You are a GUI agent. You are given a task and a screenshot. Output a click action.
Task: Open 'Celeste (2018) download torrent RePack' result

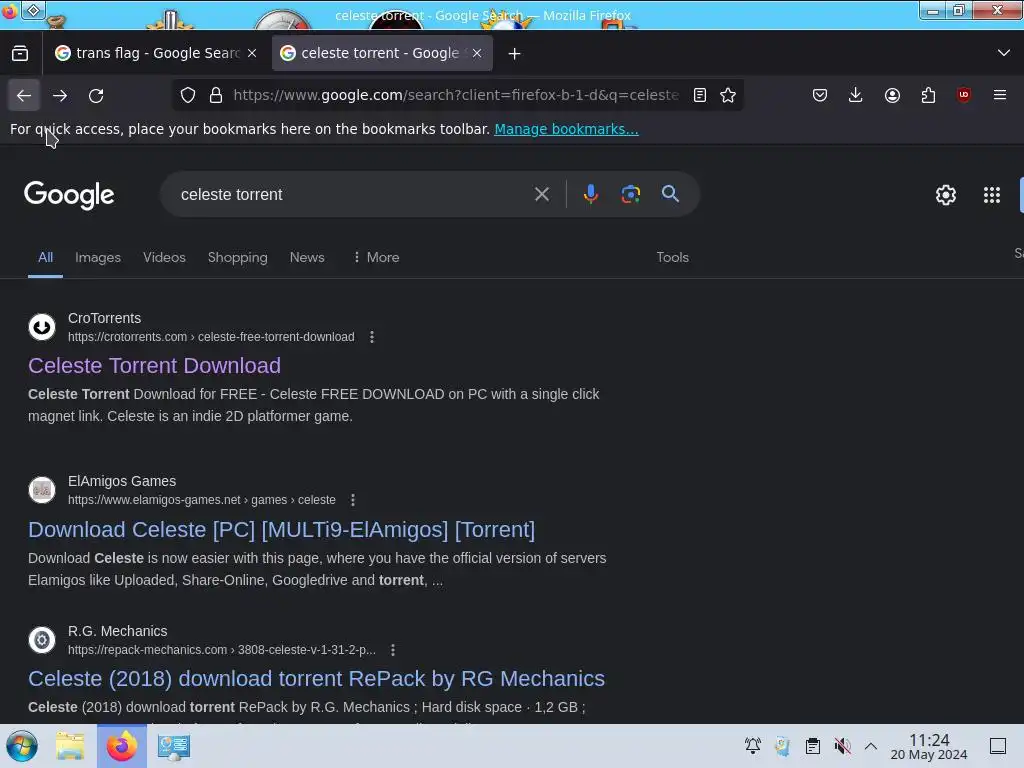click(x=316, y=679)
